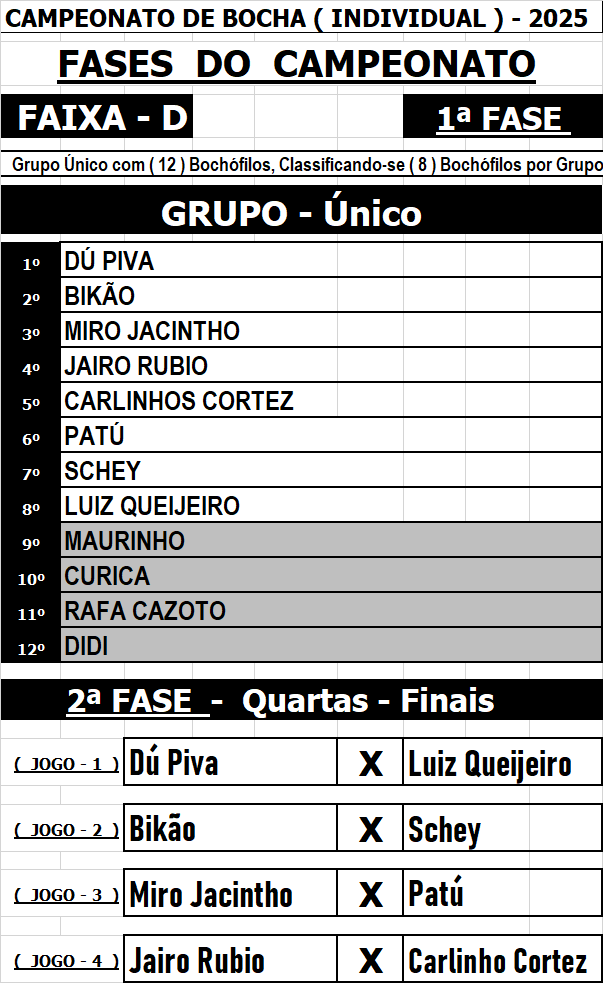Click the gray RAFA CAZOTO cell
Screen dimensions: 603x983
tap(330, 611)
